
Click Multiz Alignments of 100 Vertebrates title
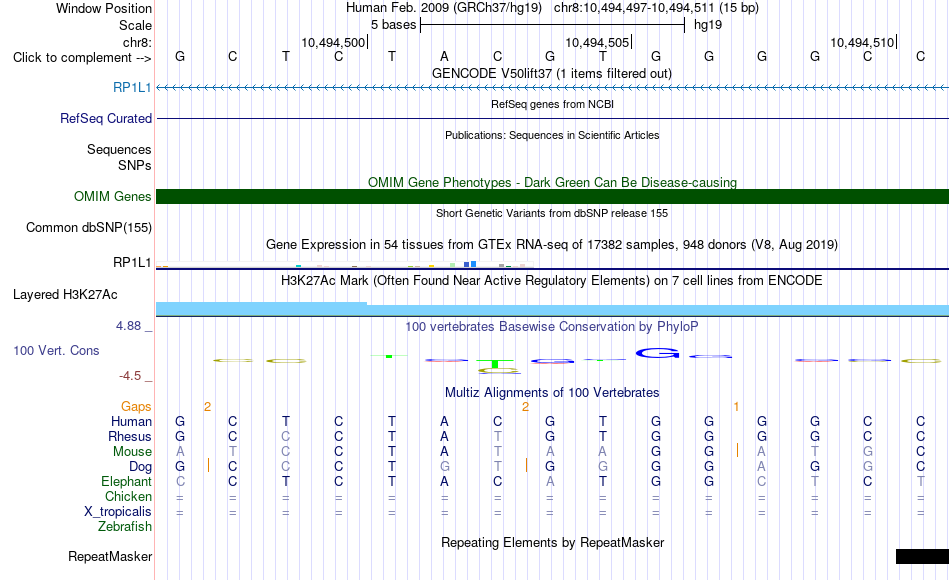pyautogui.click(x=552, y=393)
